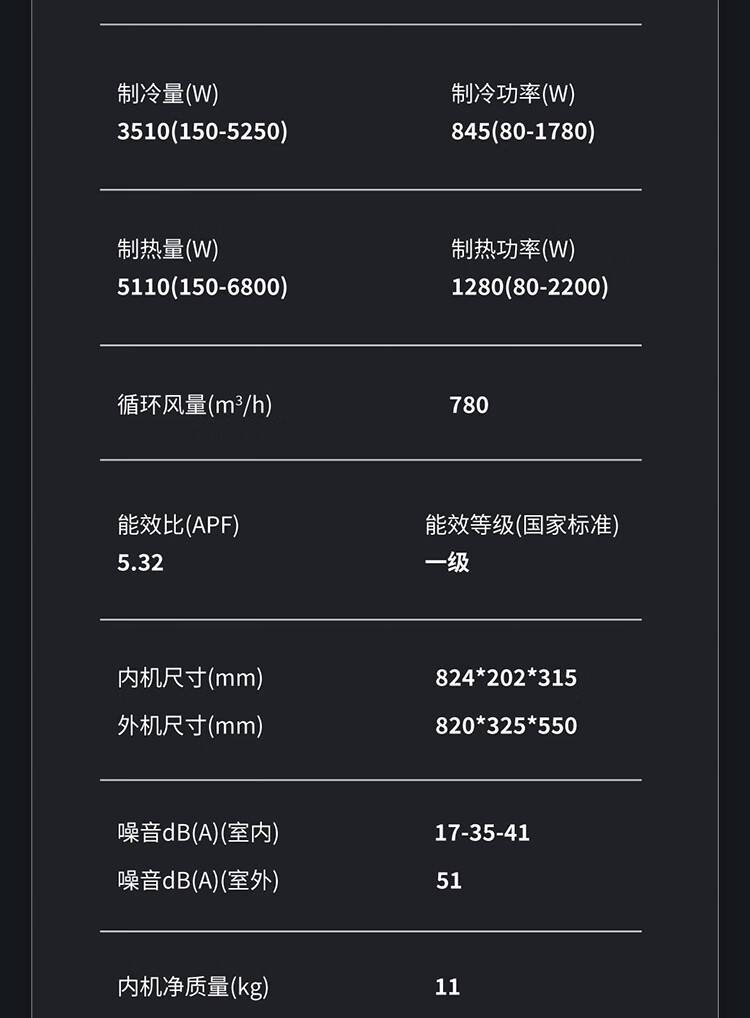Select the 780 airflow value
The height and width of the screenshot is (1018, 750).
[469, 405]
